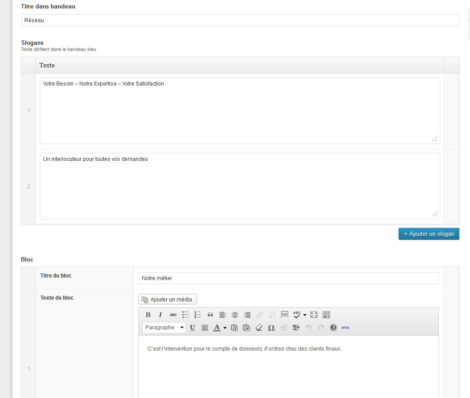Undo the last edit
Screen dimensions: 470x398
(308, 328)
